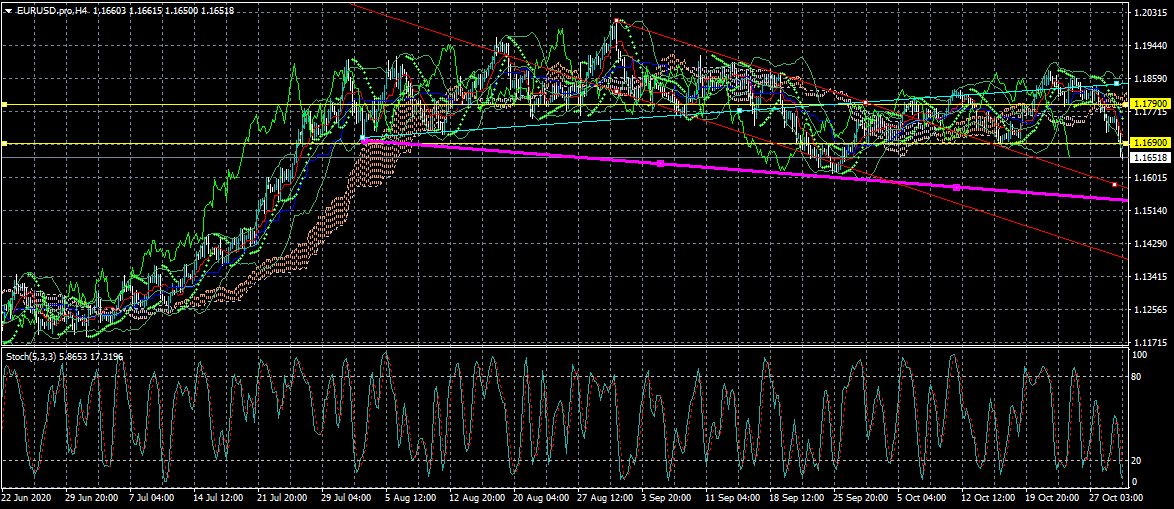This screenshot has height=509, width=1174.
Task: Select cyan trendline's midpoint anchor
Action: (739, 110)
